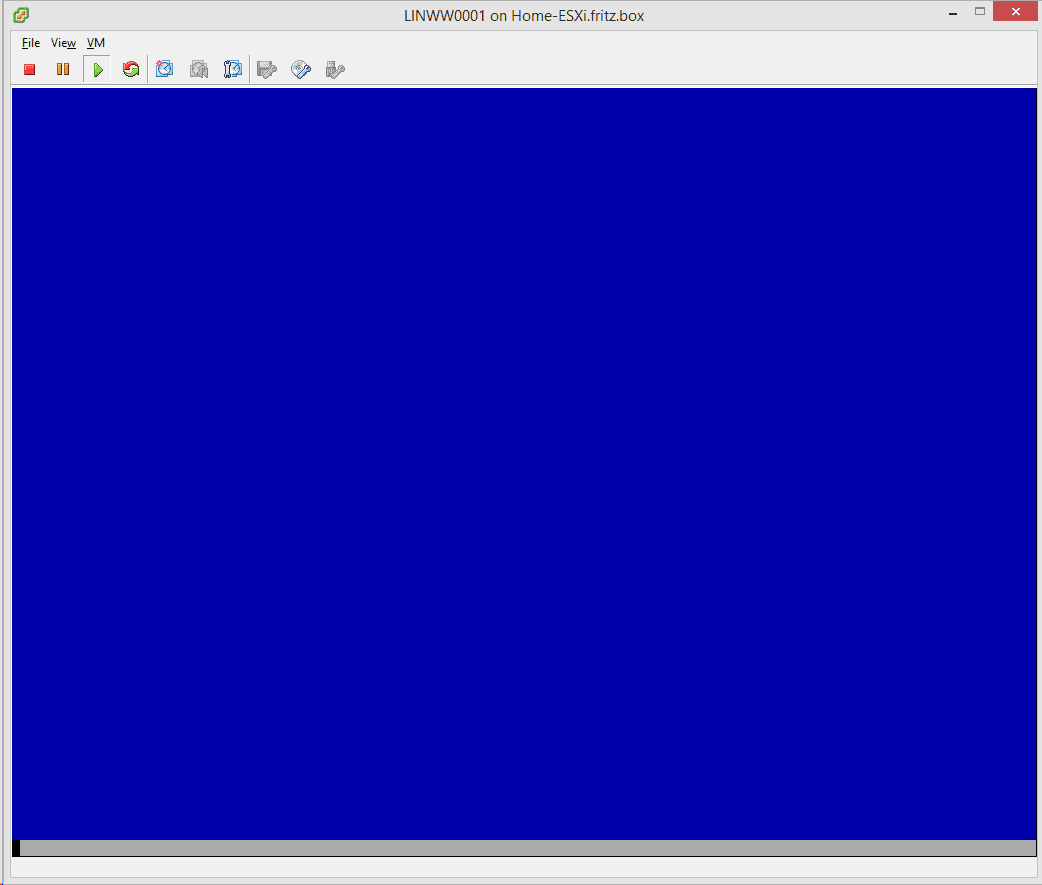
Task: Click the red Power Off button
Action: coord(29,70)
